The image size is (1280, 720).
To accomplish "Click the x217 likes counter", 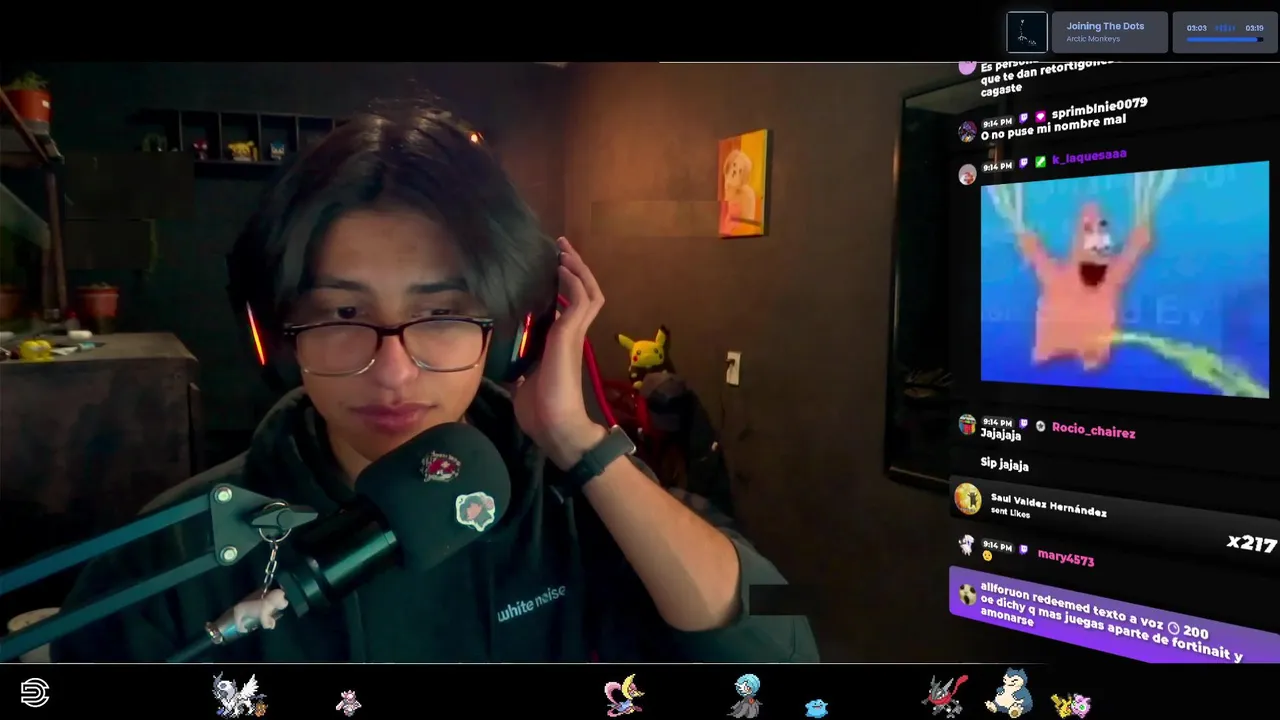I will click(x=1252, y=543).
